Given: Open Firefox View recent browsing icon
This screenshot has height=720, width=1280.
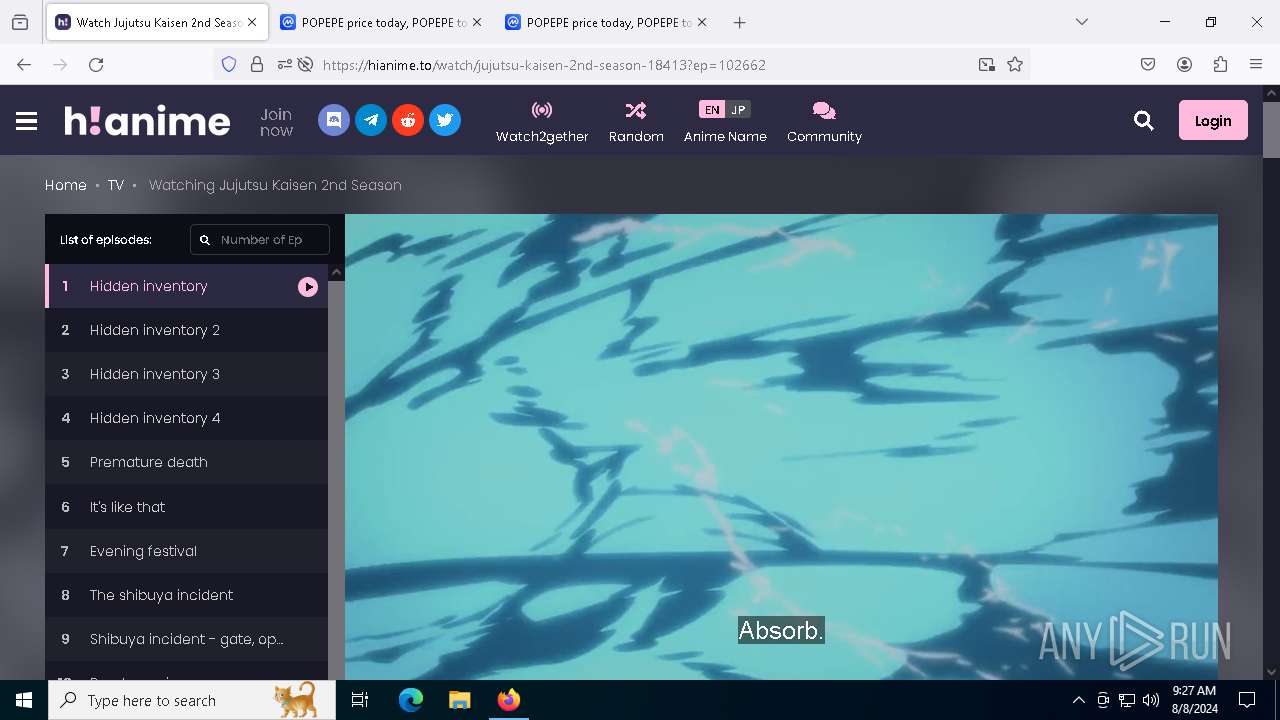Looking at the screenshot, I should click(x=20, y=22).
